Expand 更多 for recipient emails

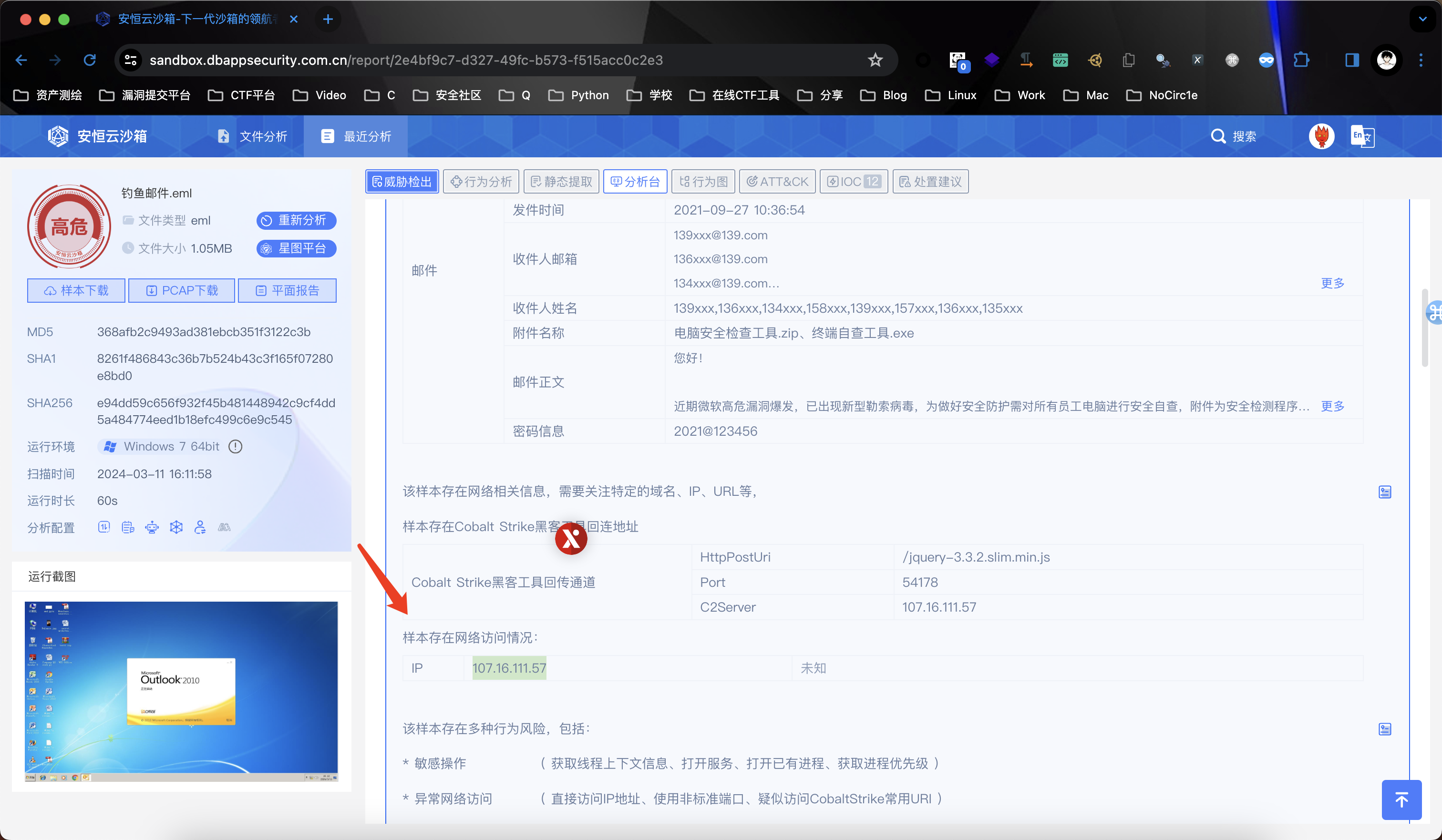click(1332, 283)
